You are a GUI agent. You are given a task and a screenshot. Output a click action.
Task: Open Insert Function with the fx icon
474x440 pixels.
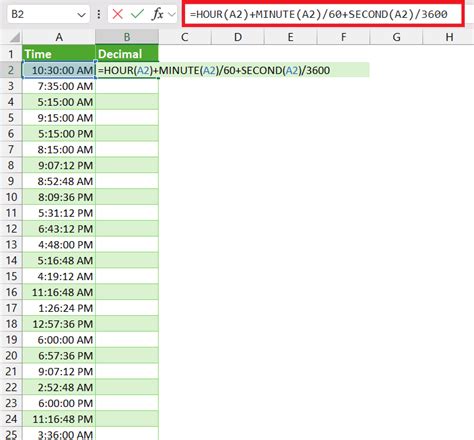click(x=157, y=14)
